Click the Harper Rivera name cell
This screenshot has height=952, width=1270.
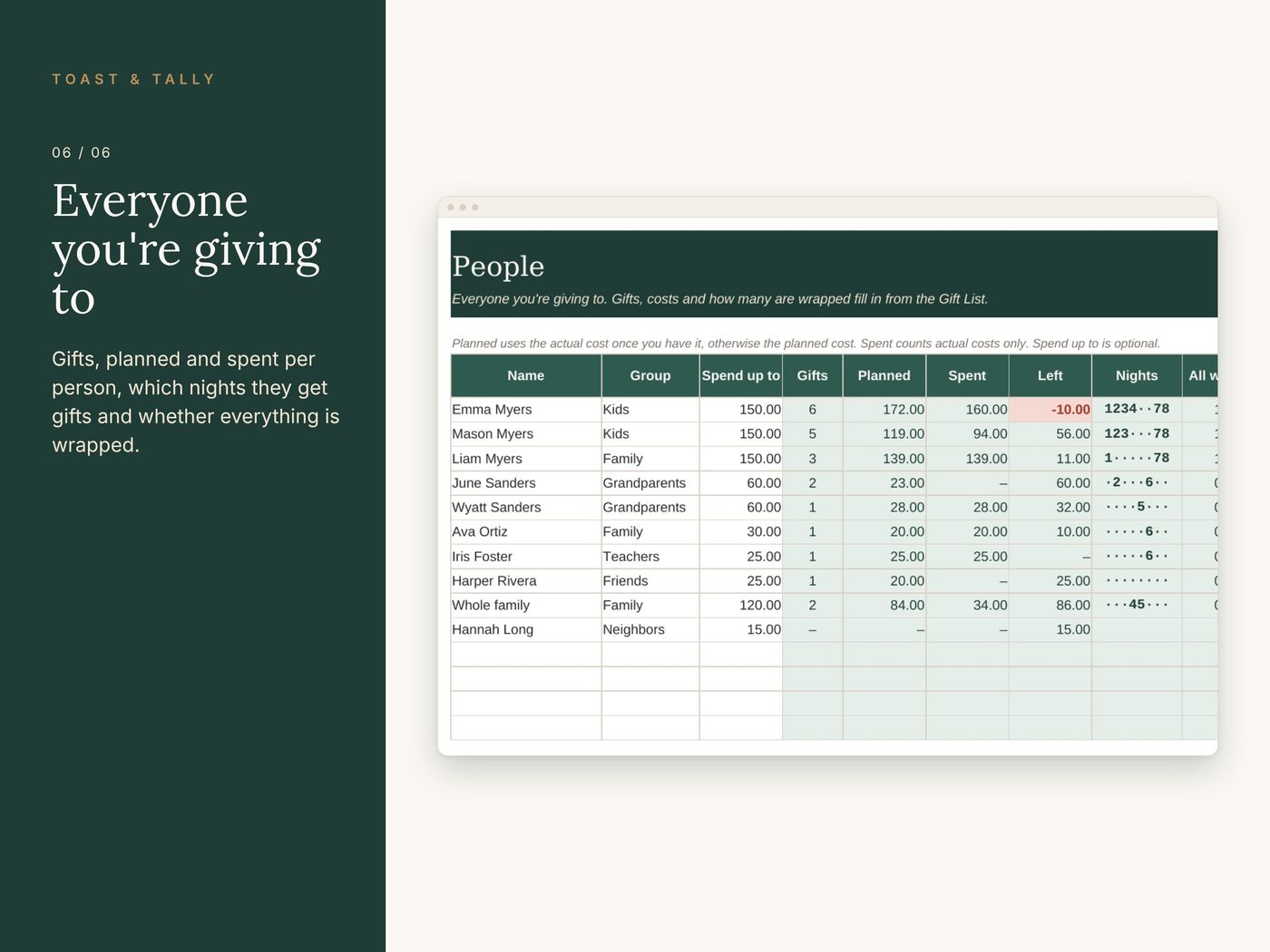tap(526, 581)
